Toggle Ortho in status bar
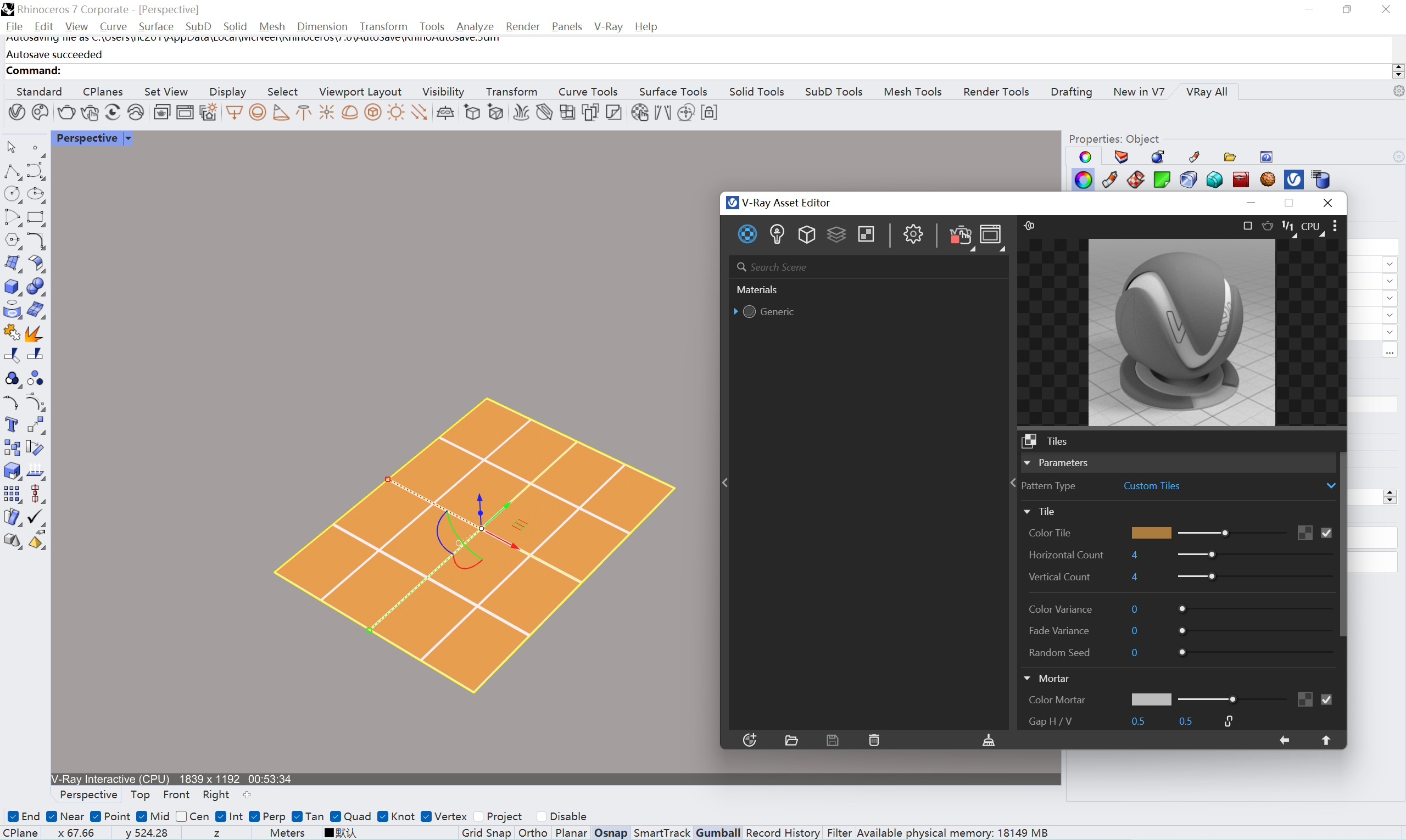 [x=532, y=833]
